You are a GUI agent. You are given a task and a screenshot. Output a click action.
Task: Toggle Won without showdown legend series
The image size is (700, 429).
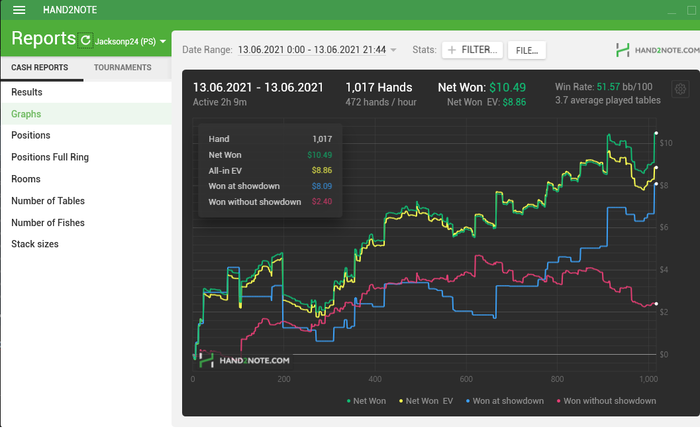click(606, 401)
